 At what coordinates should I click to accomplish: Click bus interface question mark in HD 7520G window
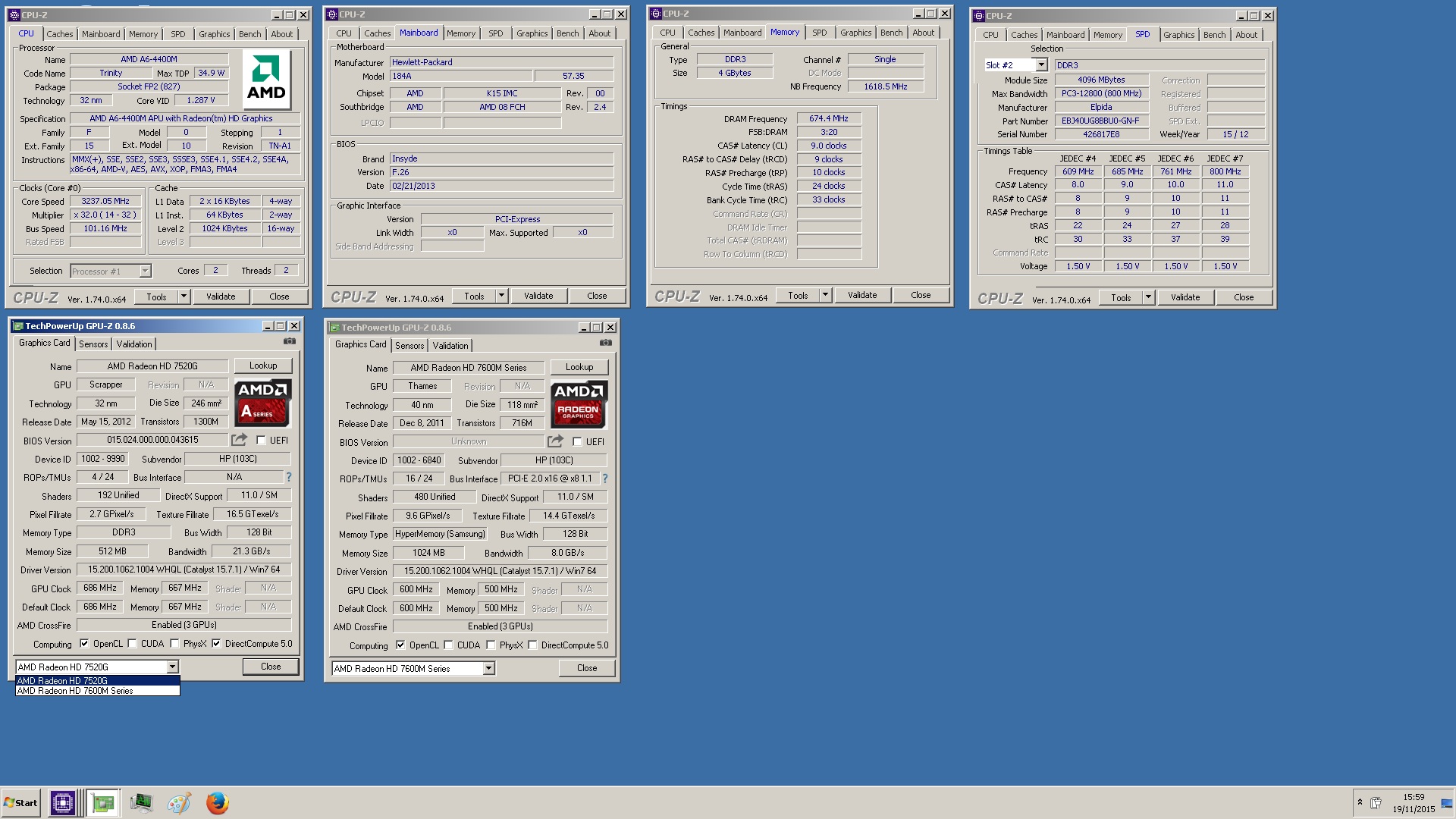pyautogui.click(x=289, y=477)
